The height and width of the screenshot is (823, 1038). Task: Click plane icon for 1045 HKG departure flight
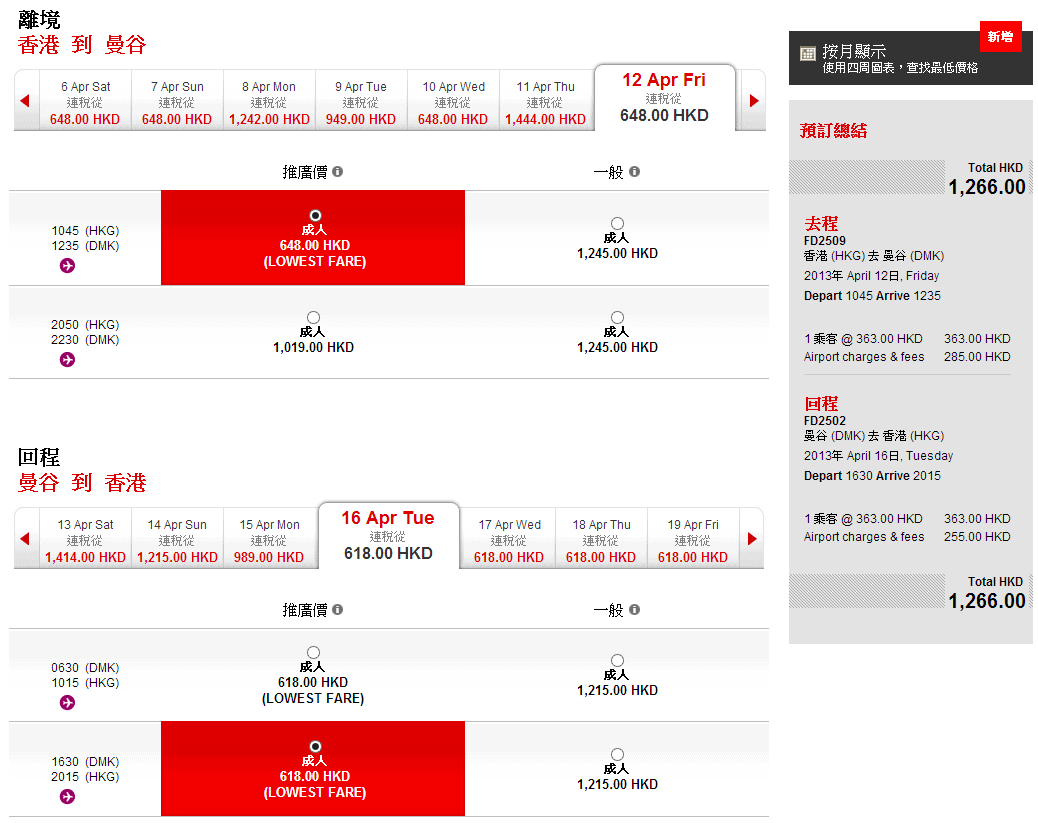(x=67, y=265)
